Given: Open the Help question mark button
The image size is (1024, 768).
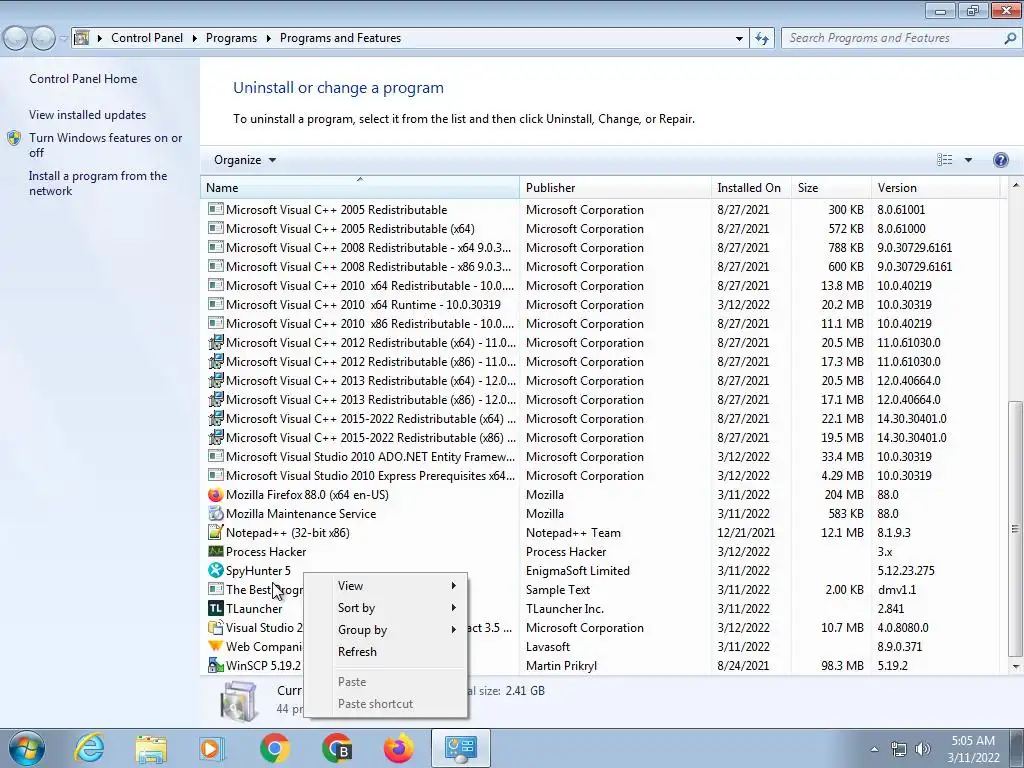Looking at the screenshot, I should pos(1000,160).
